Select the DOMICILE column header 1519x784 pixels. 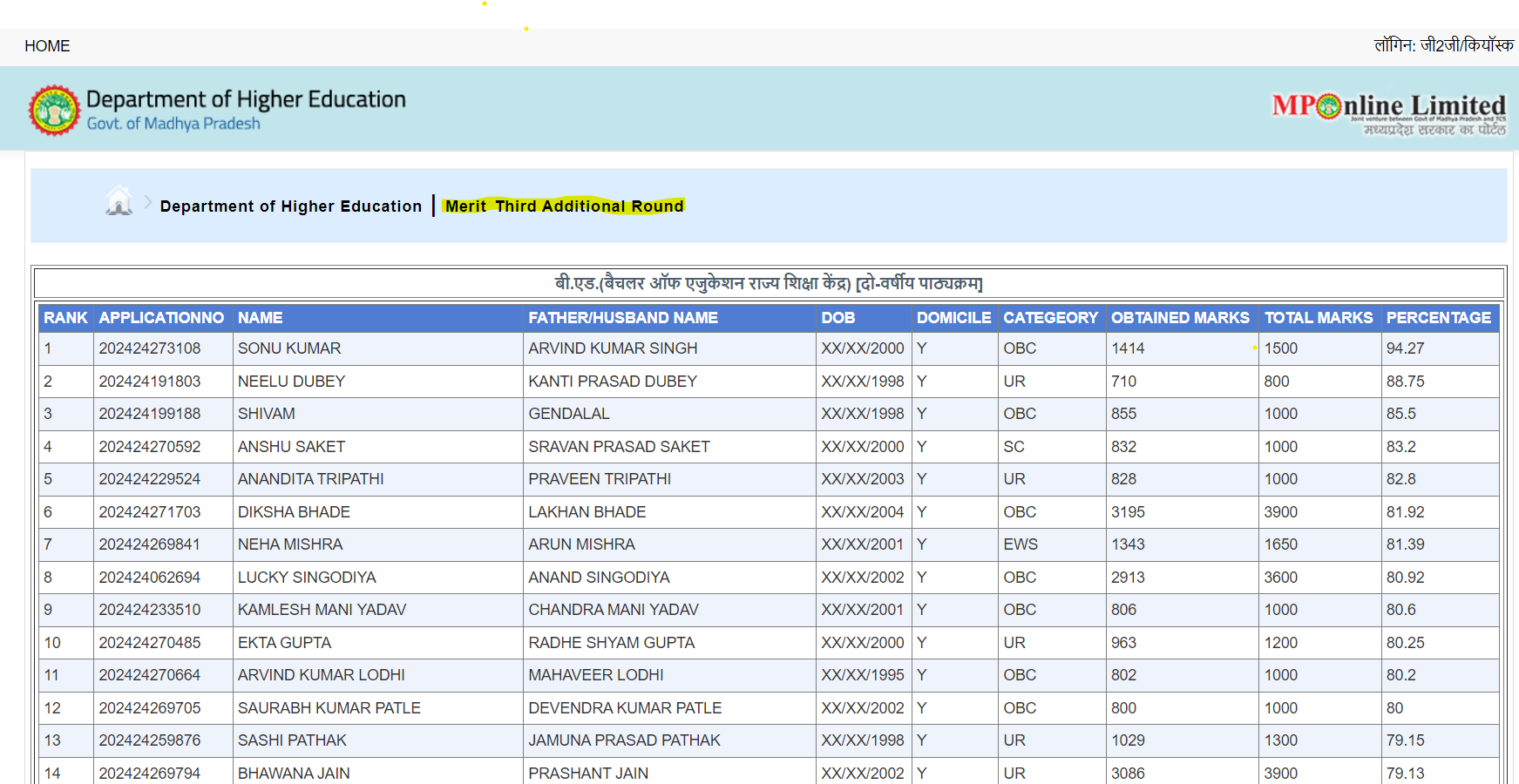click(953, 318)
